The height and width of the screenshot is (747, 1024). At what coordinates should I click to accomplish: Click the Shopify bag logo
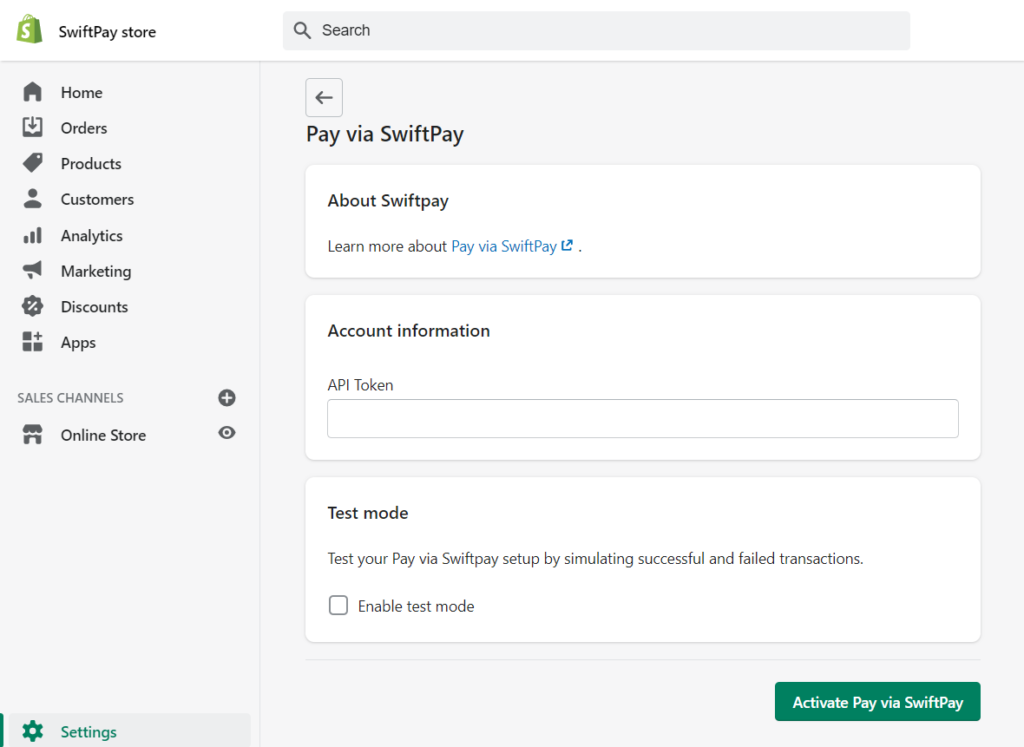click(x=29, y=30)
